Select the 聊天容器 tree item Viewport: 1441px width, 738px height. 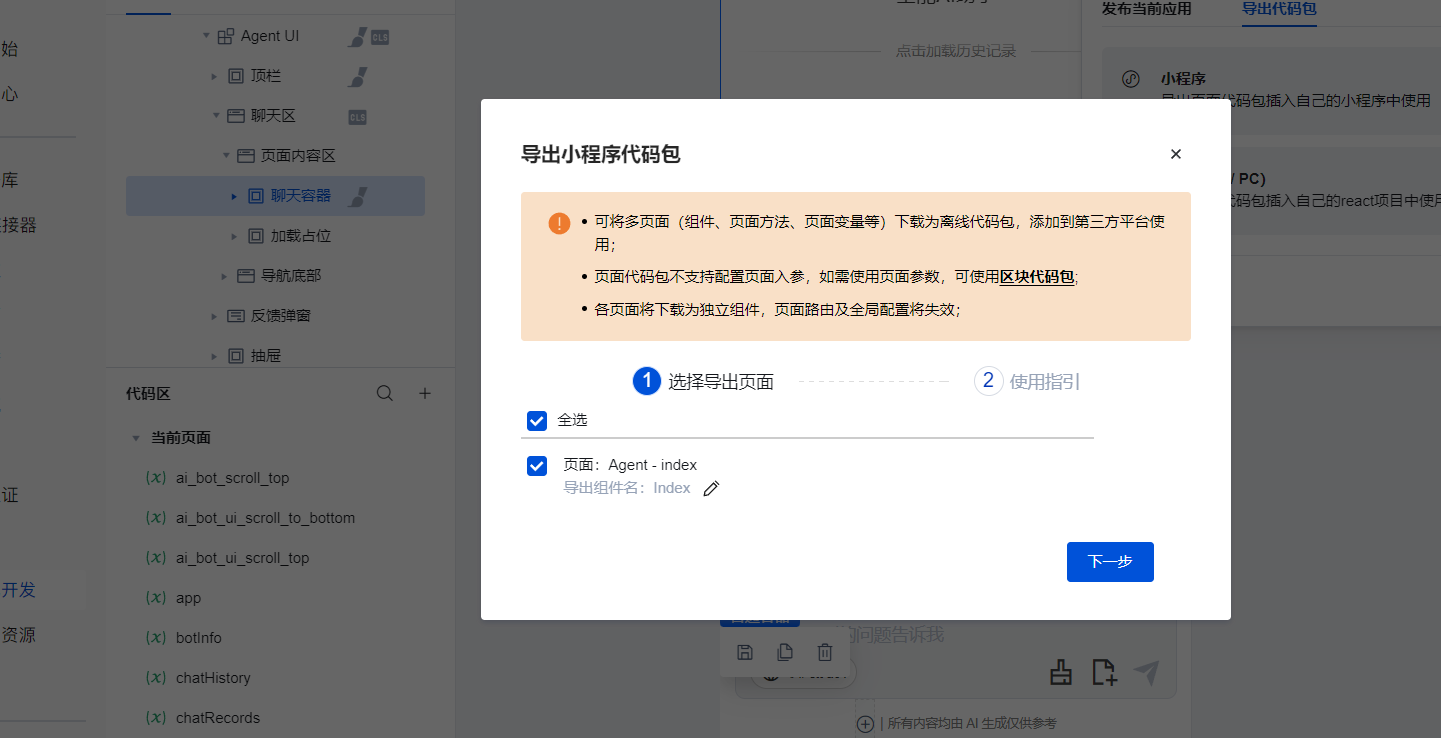coord(275,196)
